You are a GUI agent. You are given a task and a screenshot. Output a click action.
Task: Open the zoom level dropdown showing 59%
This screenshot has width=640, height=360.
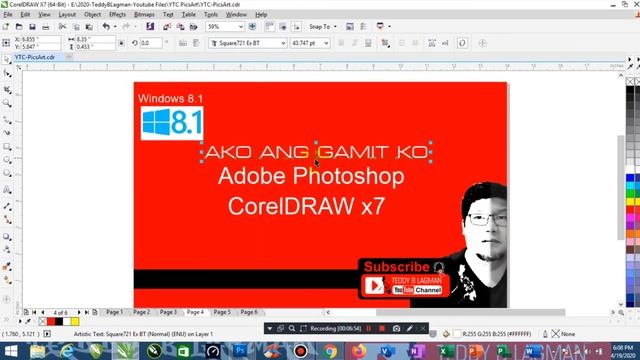241,27
